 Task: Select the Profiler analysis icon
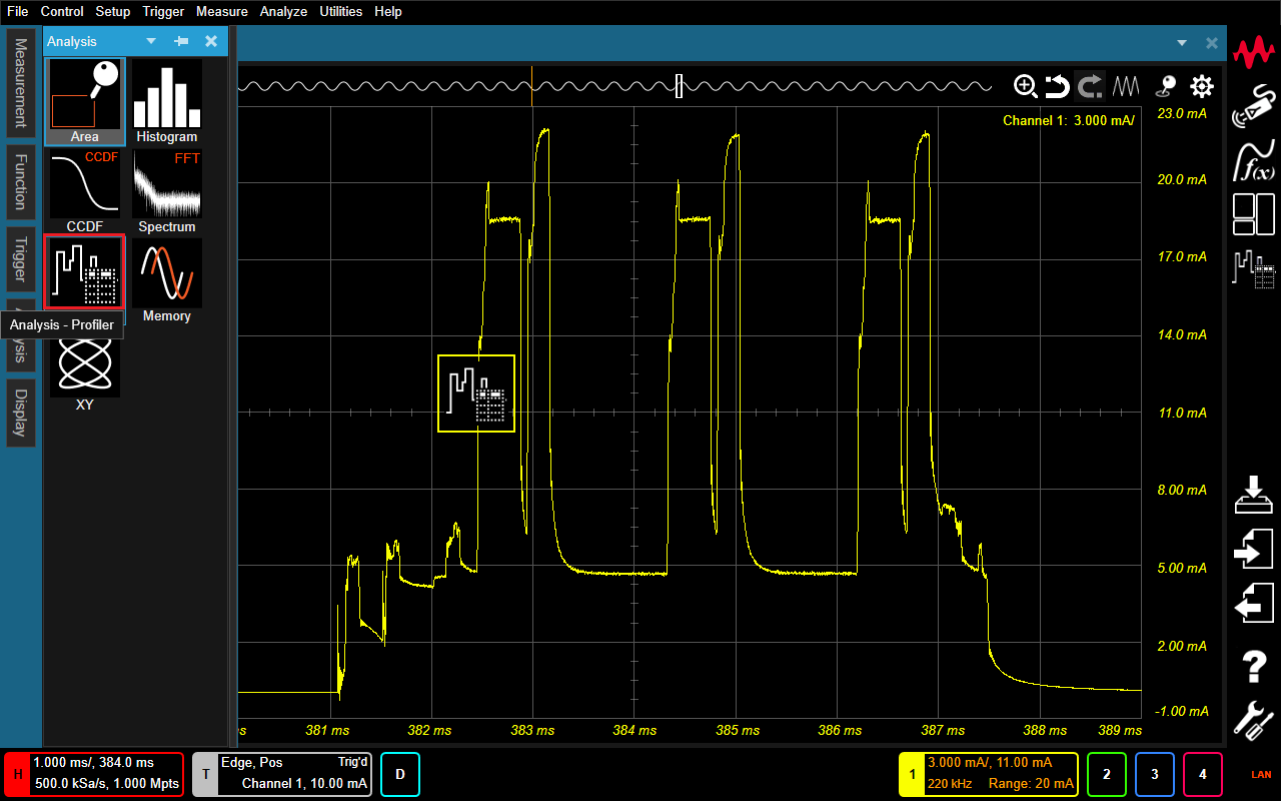tap(85, 272)
